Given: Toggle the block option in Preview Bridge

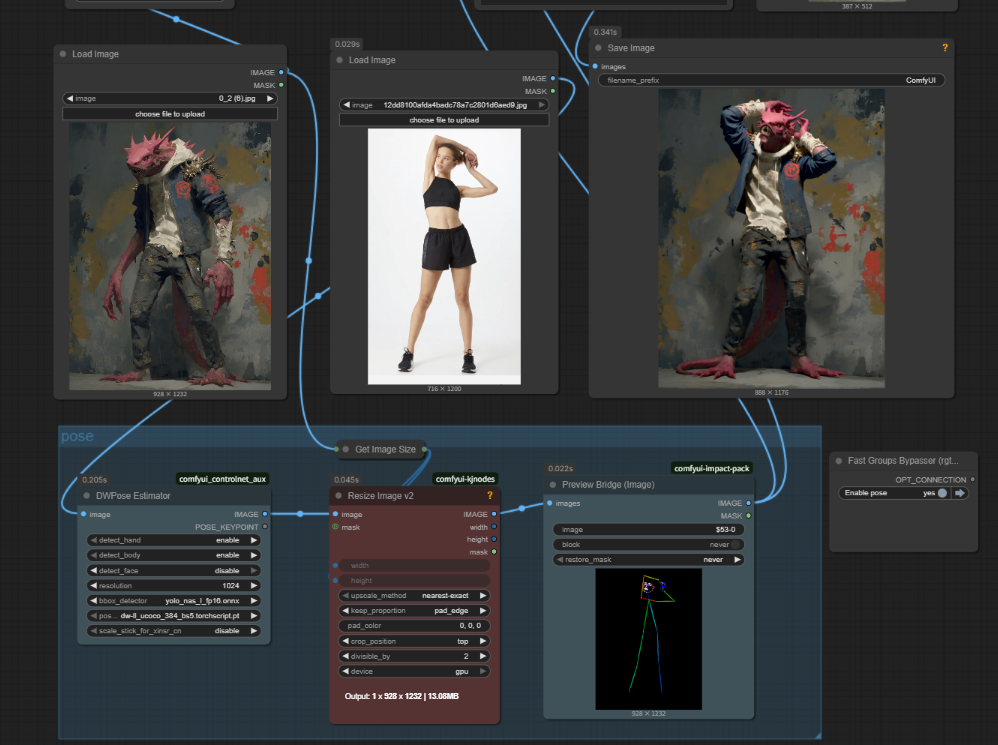Looking at the screenshot, I should (736, 545).
